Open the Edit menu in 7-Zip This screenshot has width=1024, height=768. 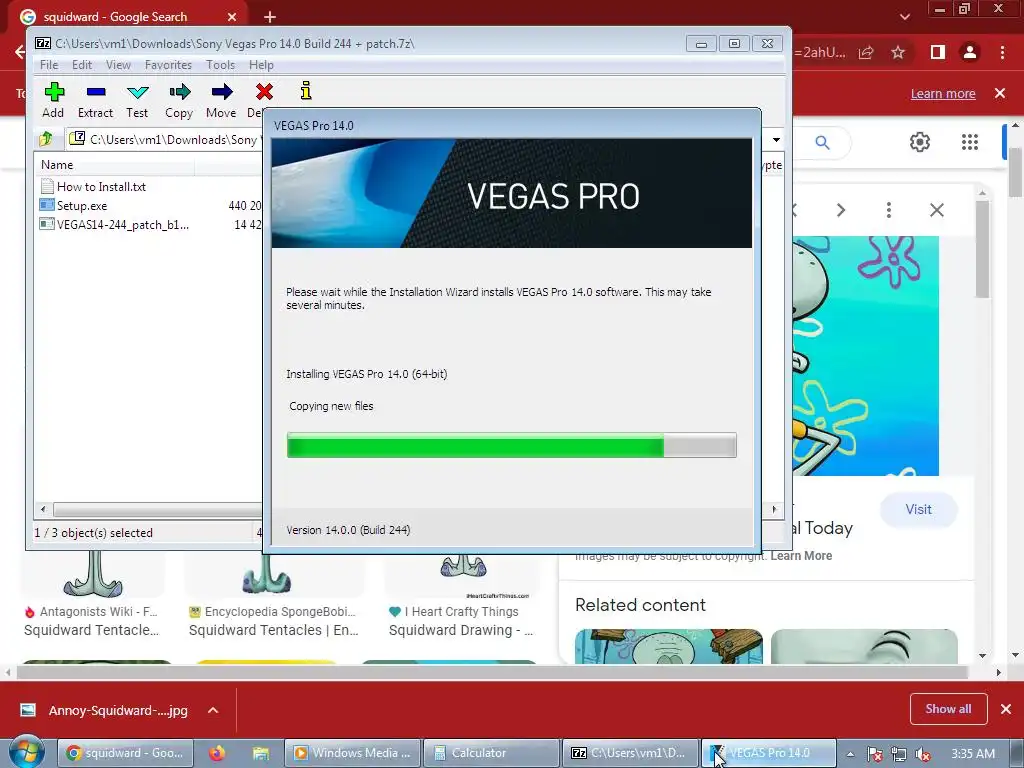coord(82,65)
